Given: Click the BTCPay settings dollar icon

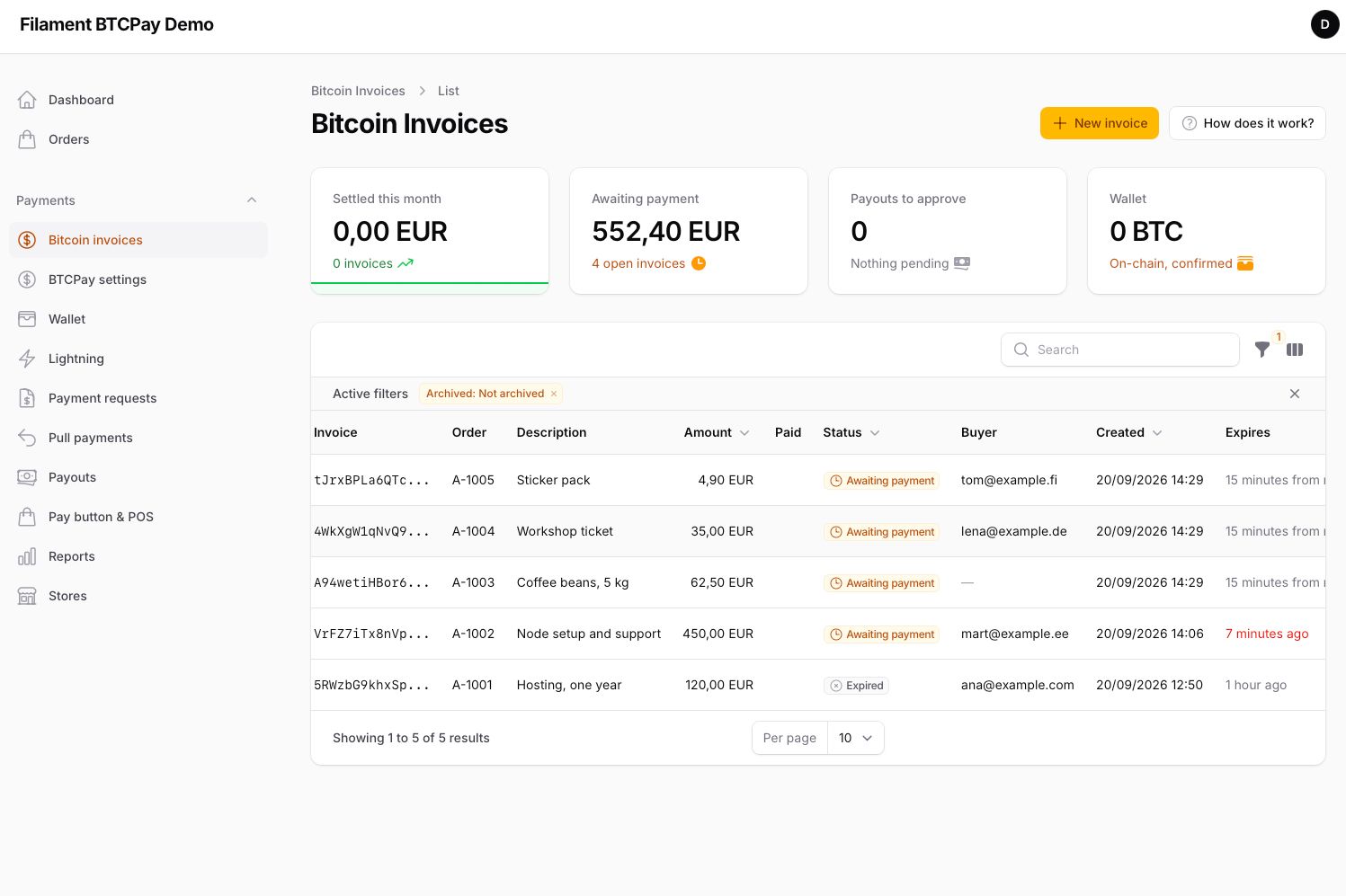Looking at the screenshot, I should tap(27, 279).
